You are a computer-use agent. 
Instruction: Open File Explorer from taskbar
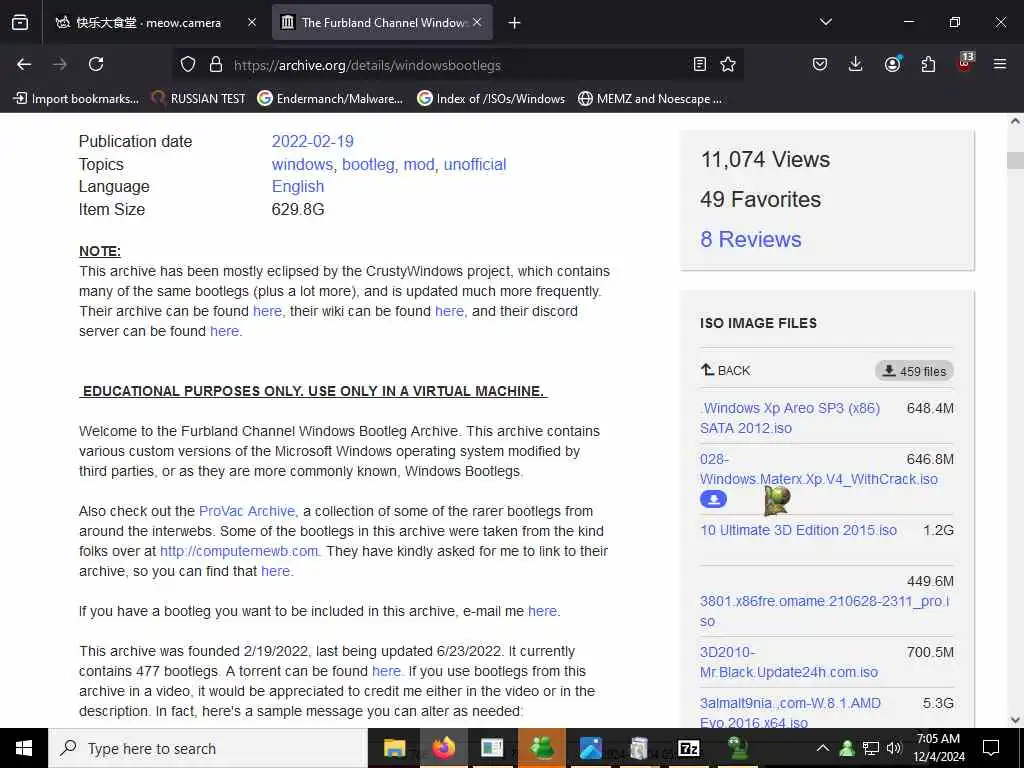tap(394, 748)
